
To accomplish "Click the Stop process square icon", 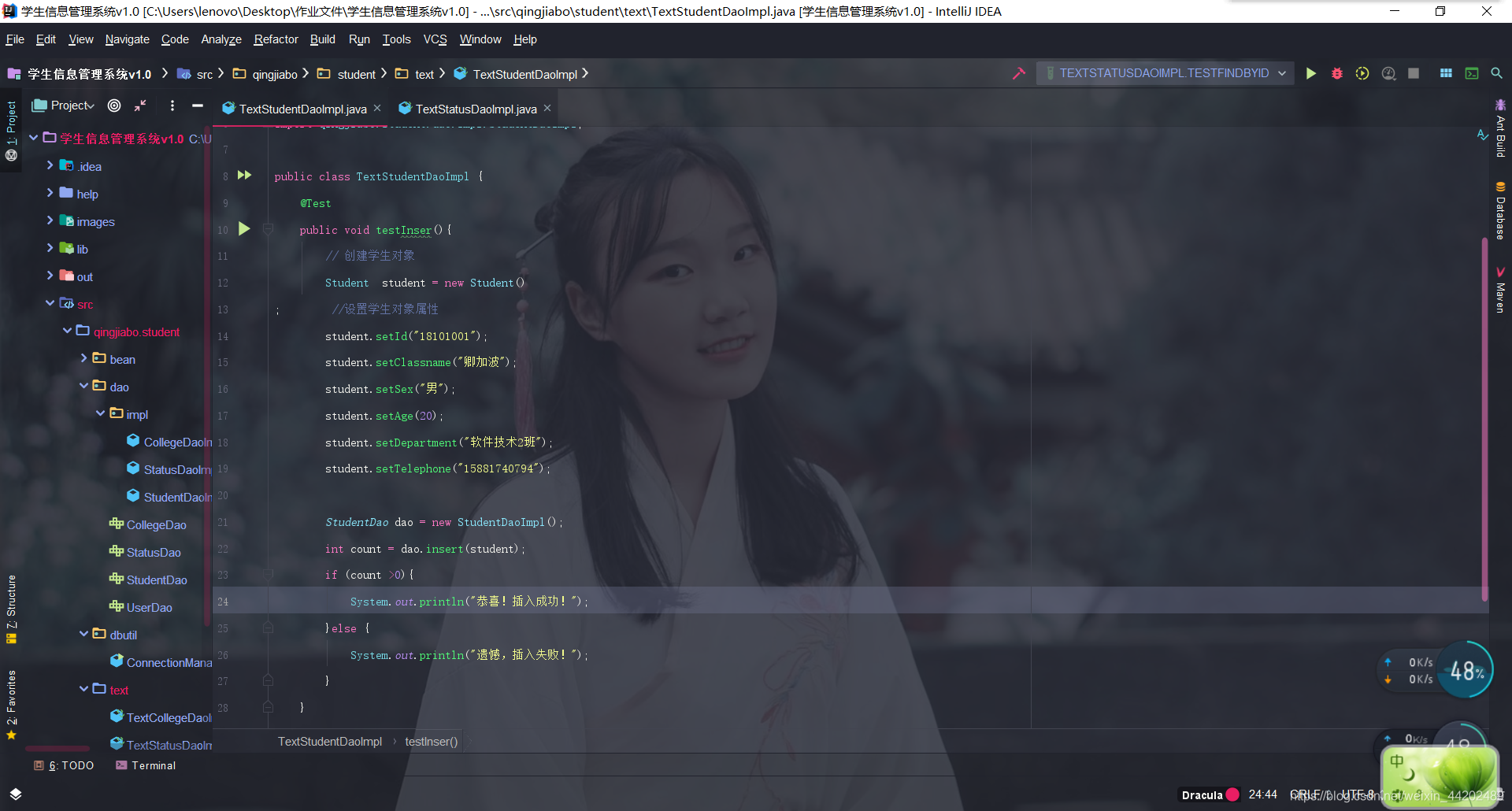I will point(1414,73).
